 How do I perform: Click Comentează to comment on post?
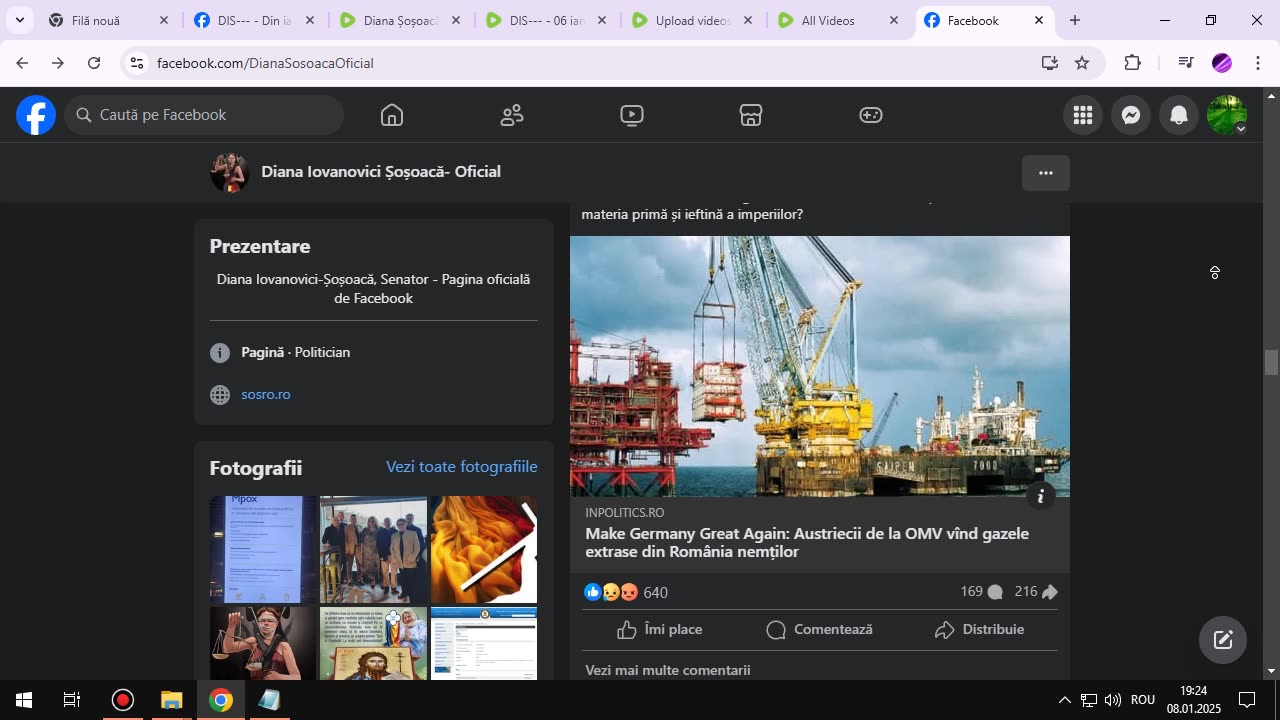tap(820, 630)
